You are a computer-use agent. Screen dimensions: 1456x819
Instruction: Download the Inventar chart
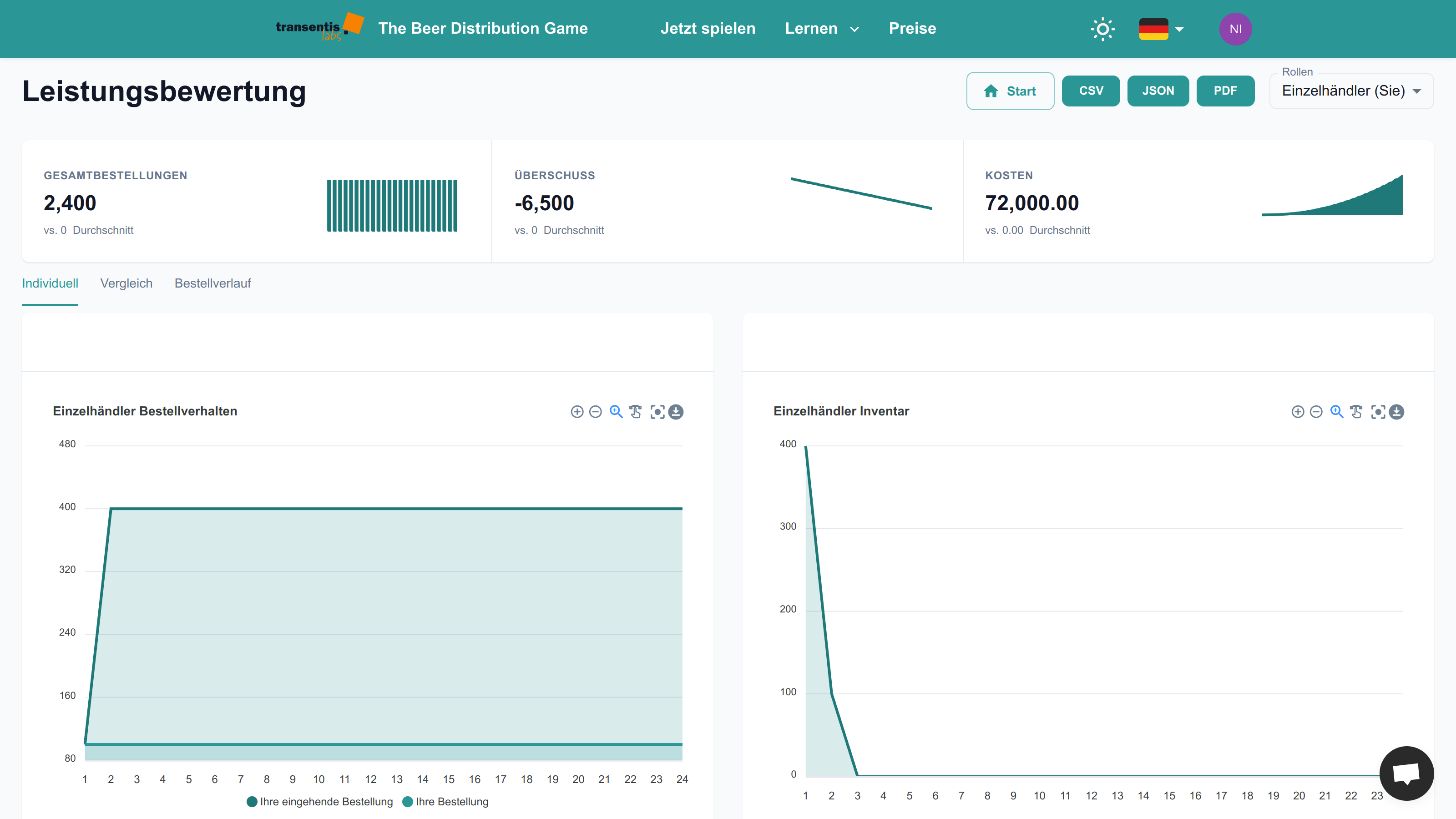1397,411
